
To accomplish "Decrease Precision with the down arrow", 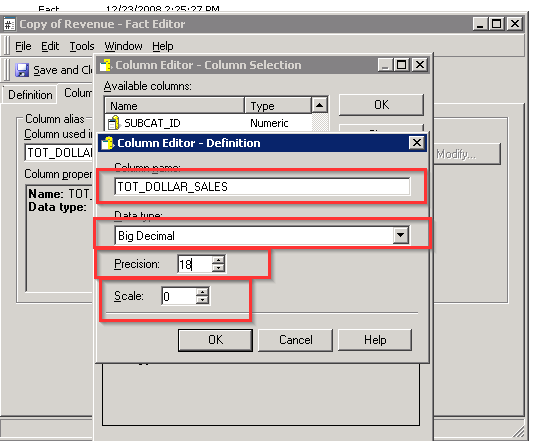I will (218, 268).
